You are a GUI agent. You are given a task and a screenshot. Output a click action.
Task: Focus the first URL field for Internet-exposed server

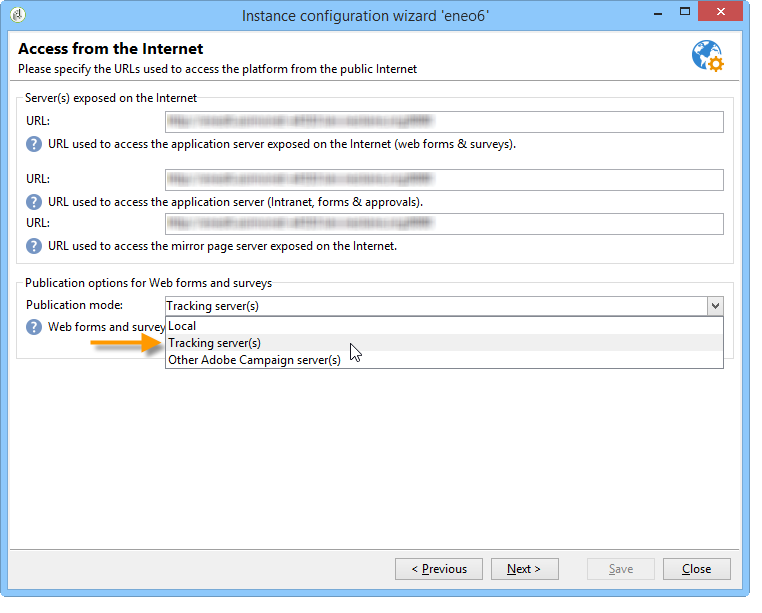pyautogui.click(x=444, y=122)
